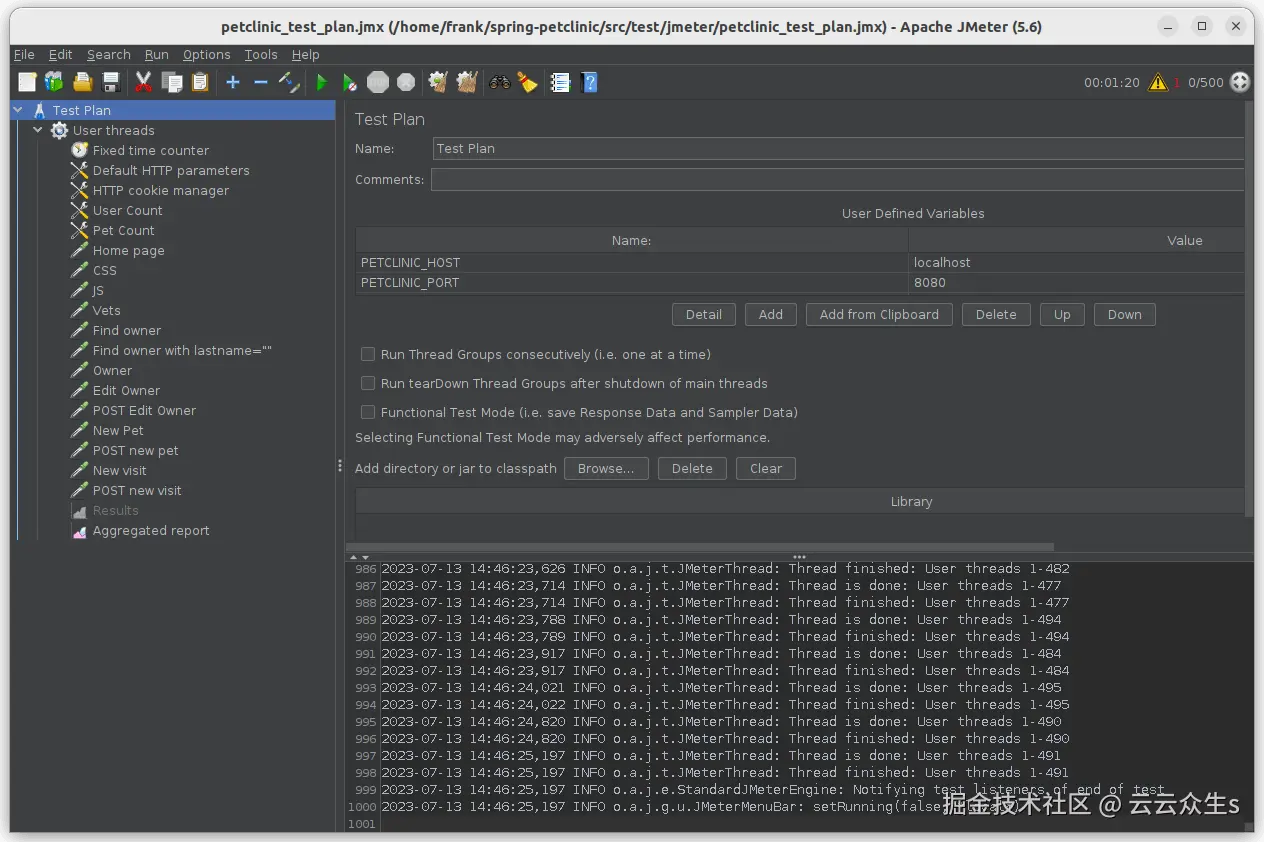1264x842 pixels.
Task: Open Help with question mark icon
Action: pos(589,83)
